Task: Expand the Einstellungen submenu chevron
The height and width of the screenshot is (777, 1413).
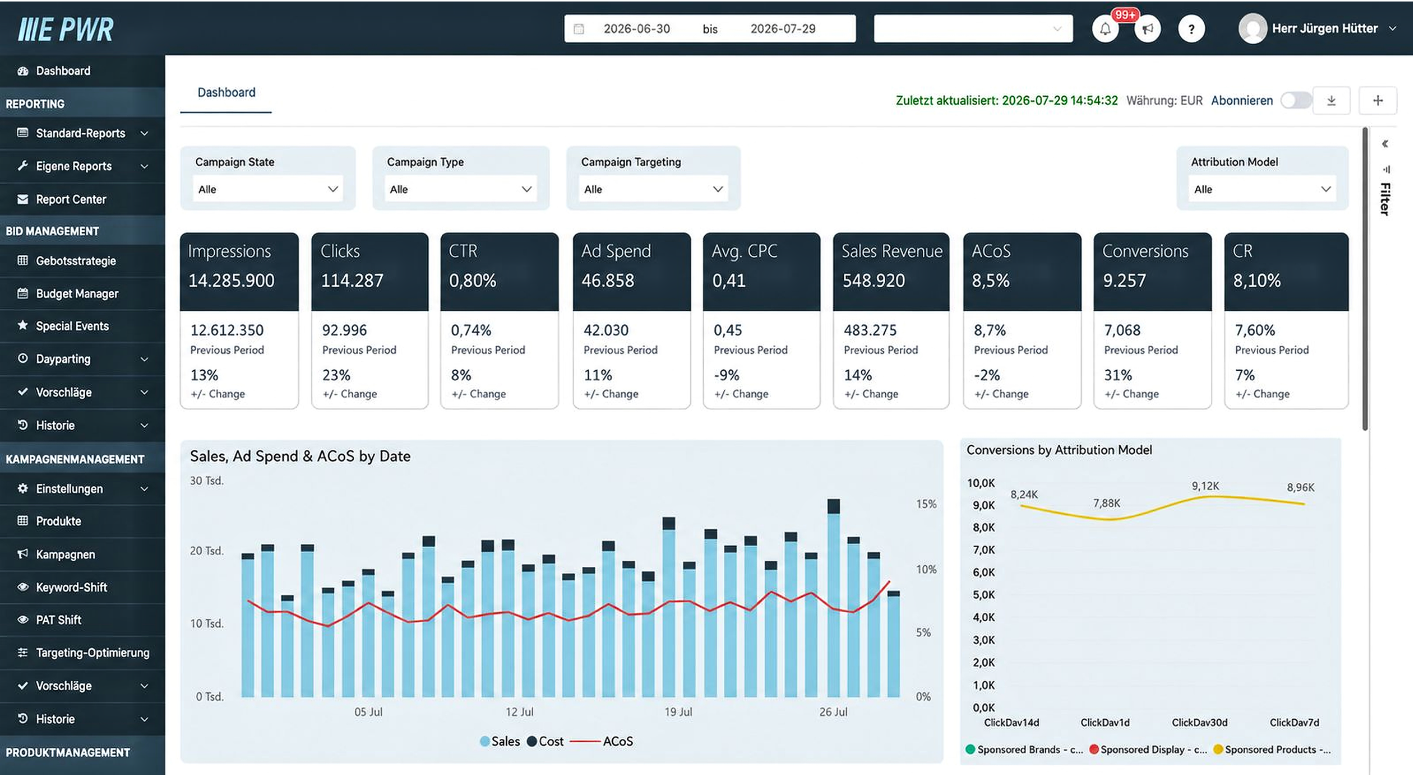Action: pos(144,489)
